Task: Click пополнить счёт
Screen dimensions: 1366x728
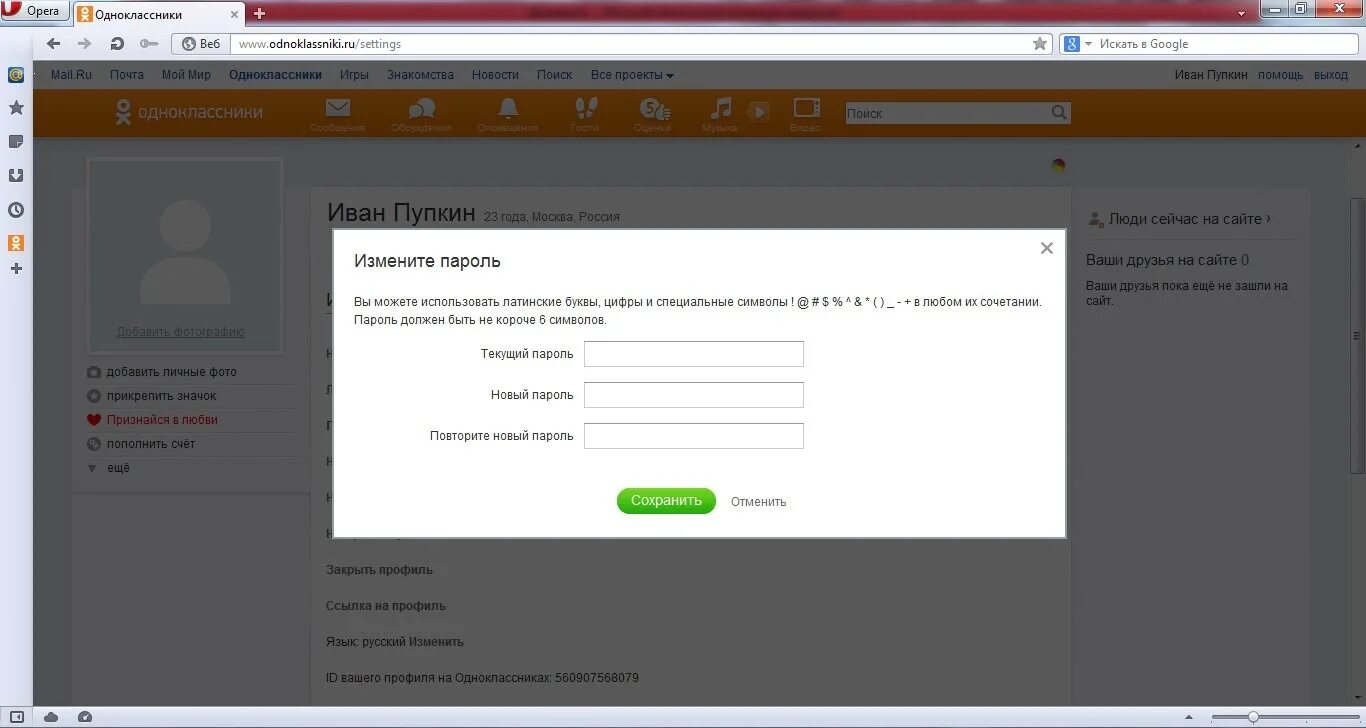Action: (150, 444)
